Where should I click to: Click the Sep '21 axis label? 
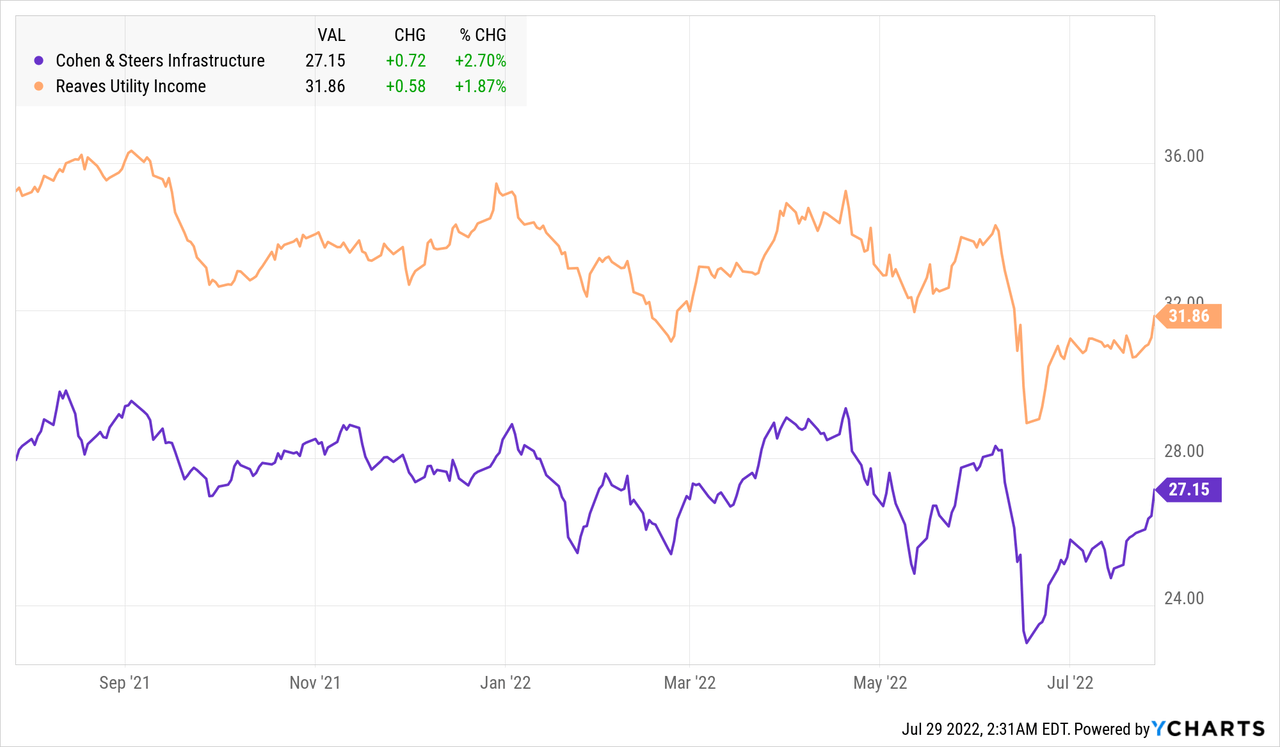(x=126, y=684)
